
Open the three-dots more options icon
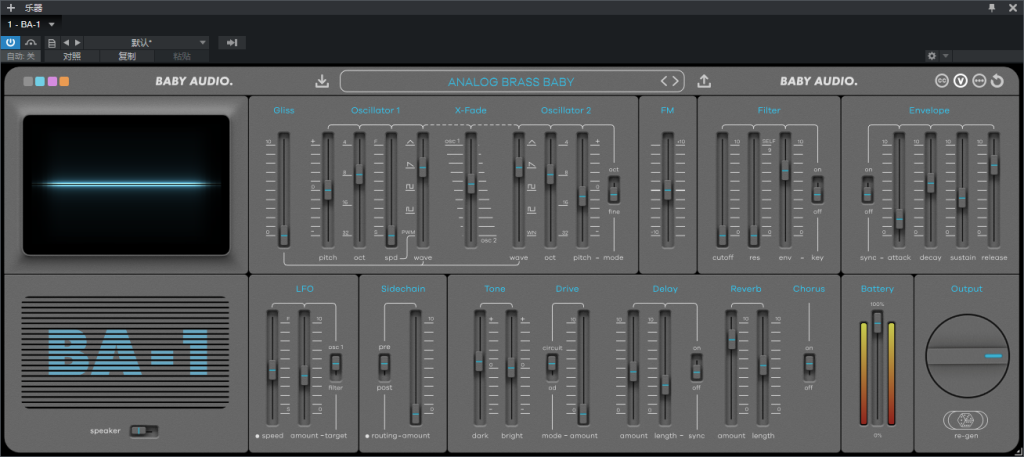tap(979, 81)
